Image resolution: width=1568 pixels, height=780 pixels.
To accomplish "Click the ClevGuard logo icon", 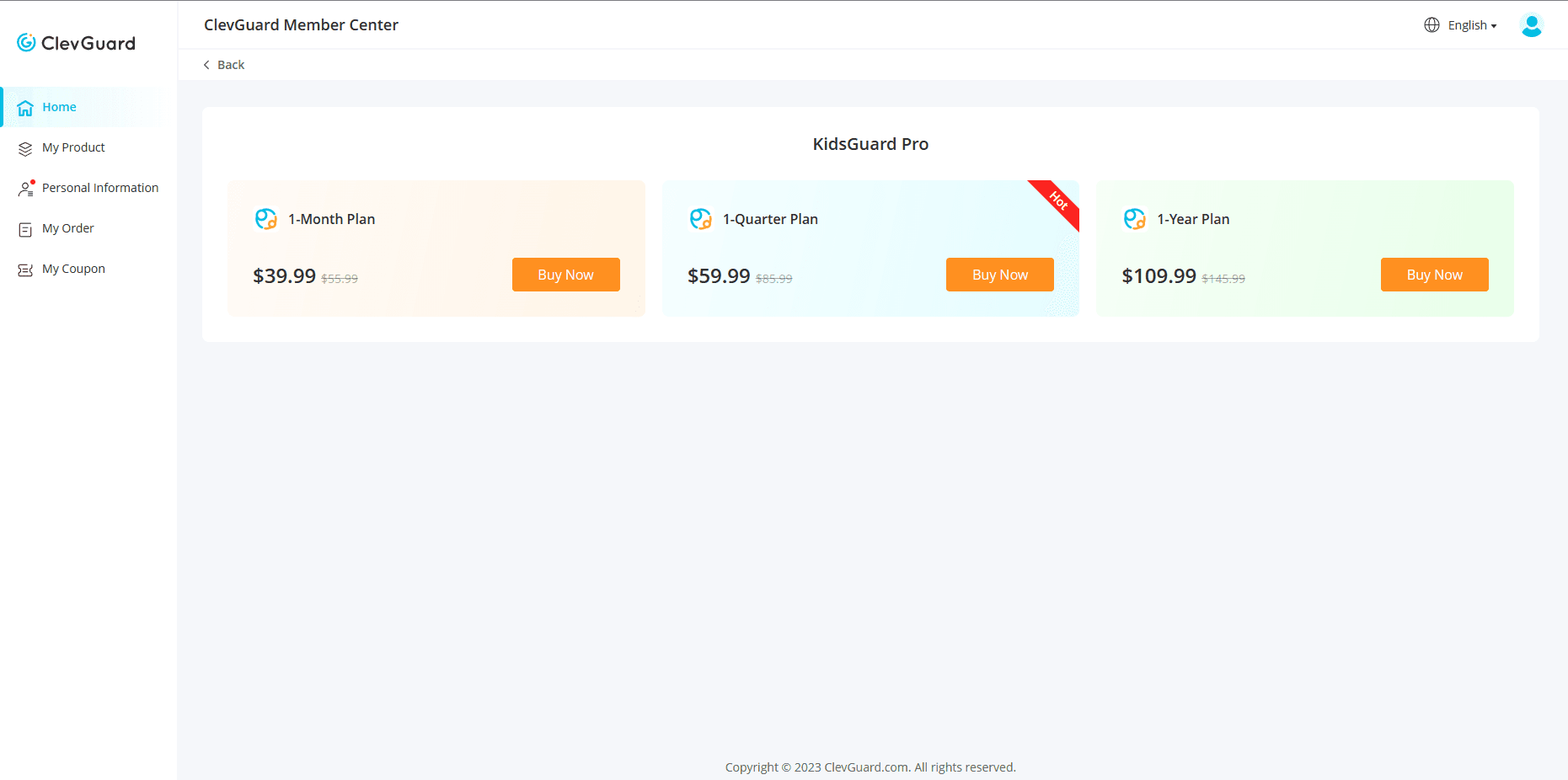I will click(x=26, y=43).
